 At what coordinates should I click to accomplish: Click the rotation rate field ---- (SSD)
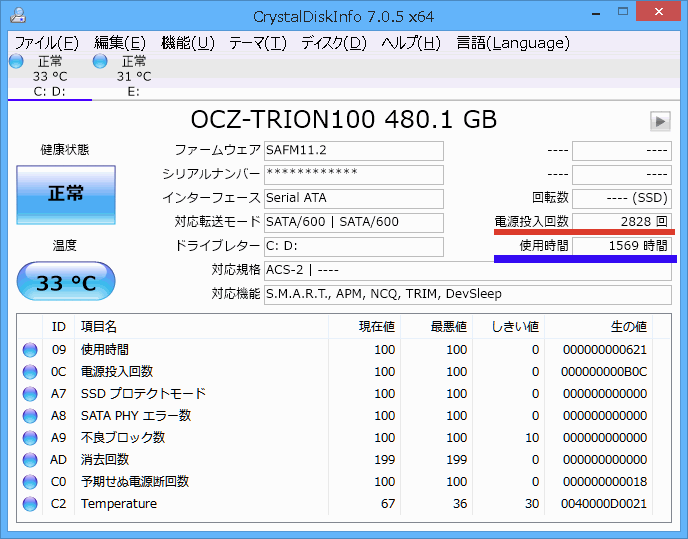(x=622, y=198)
